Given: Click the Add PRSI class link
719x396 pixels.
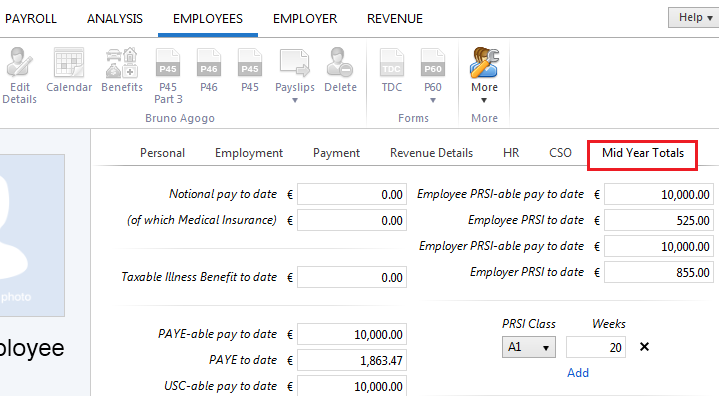Looking at the screenshot, I should (x=578, y=373).
